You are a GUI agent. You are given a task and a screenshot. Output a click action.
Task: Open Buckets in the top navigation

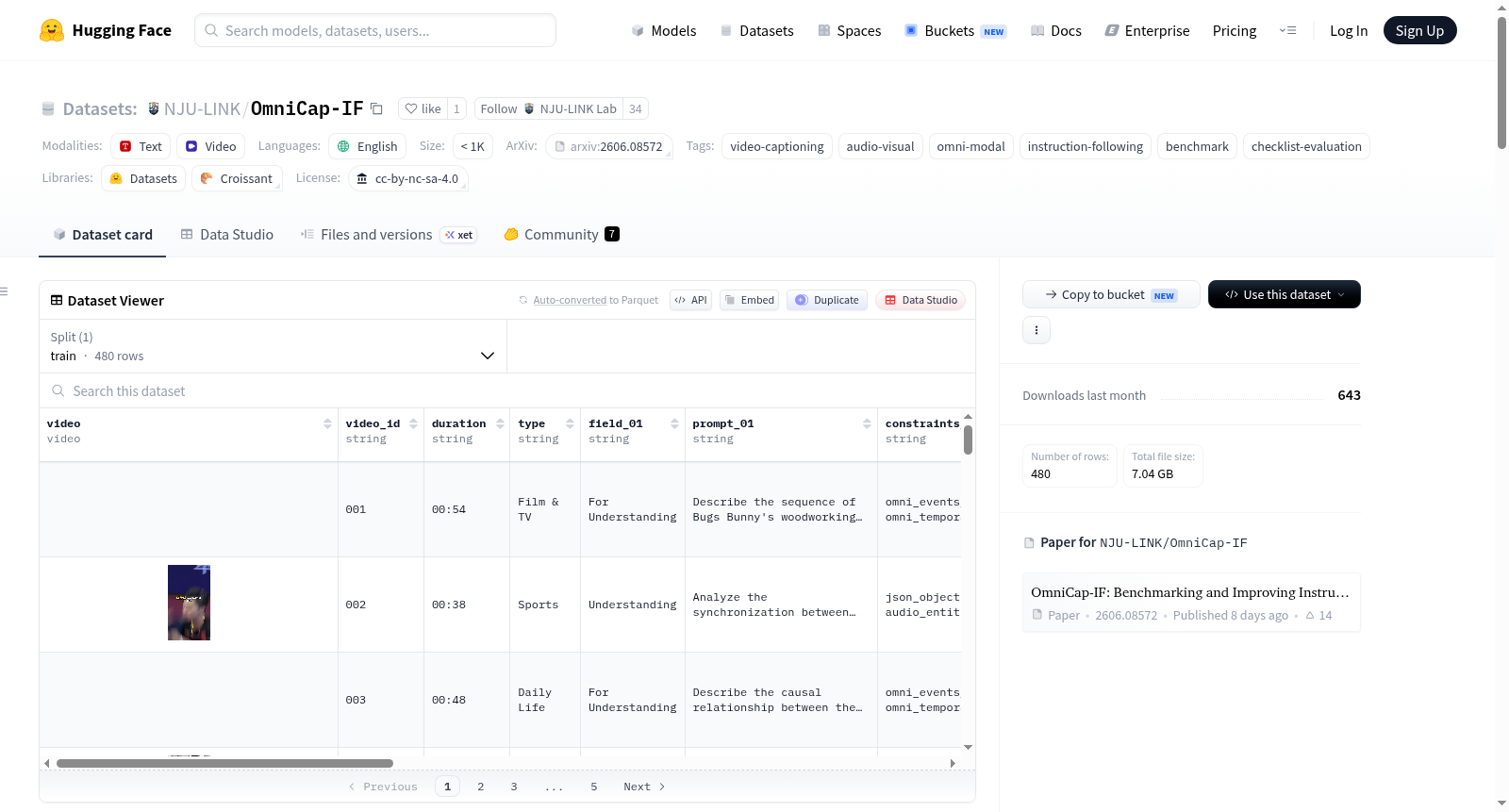(x=955, y=30)
